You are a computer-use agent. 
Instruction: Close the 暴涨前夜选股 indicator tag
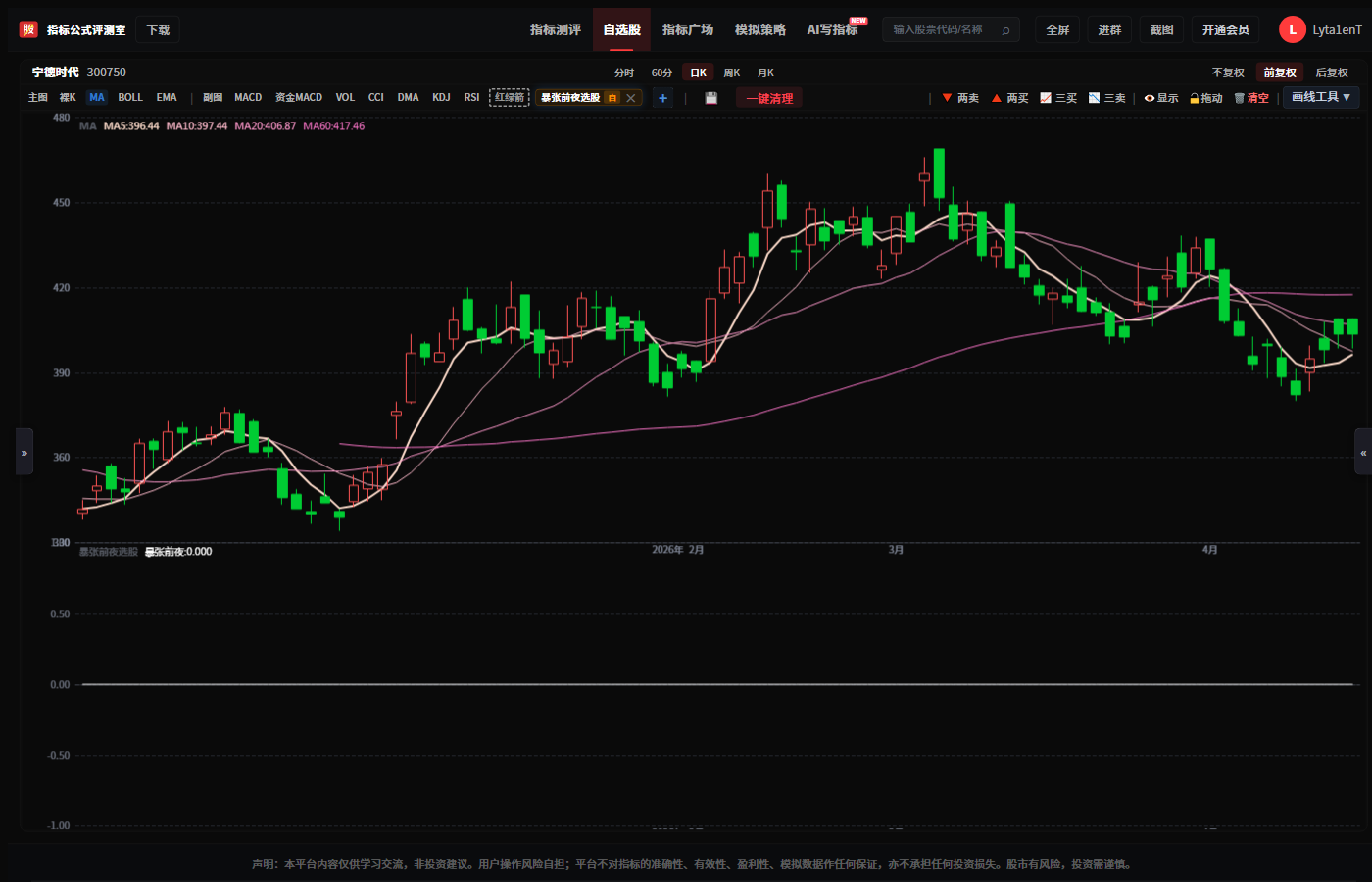(x=631, y=98)
